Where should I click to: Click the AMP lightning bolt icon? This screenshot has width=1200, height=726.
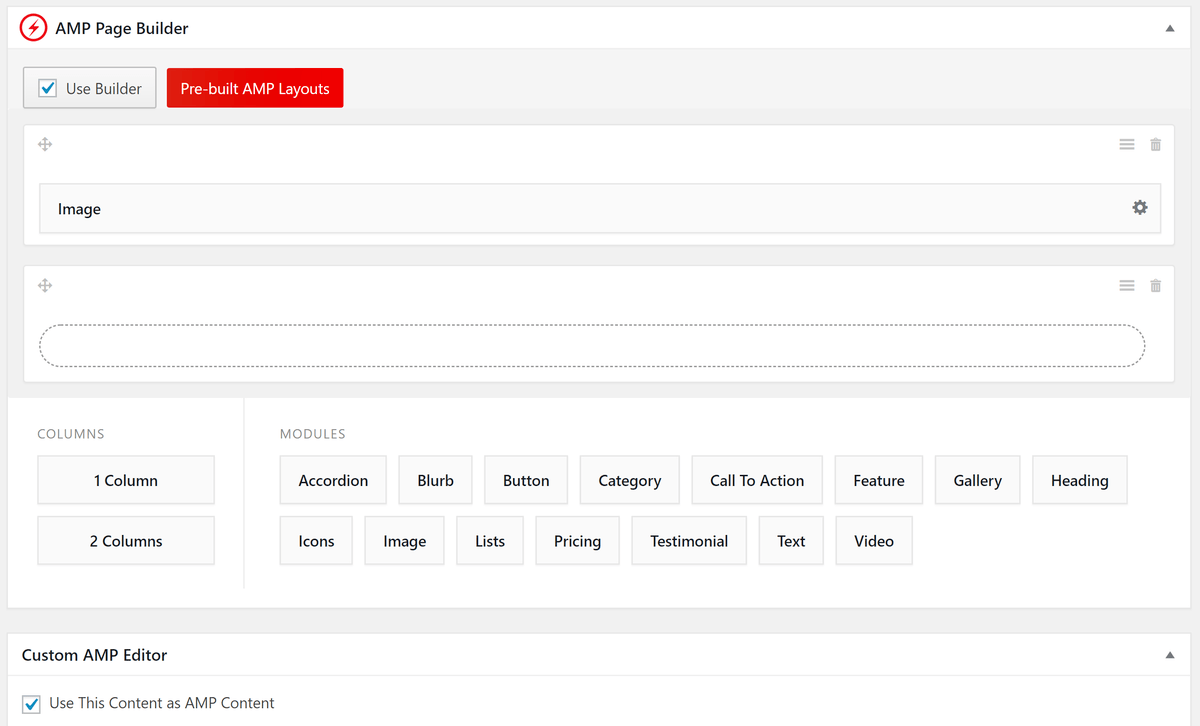(33, 28)
